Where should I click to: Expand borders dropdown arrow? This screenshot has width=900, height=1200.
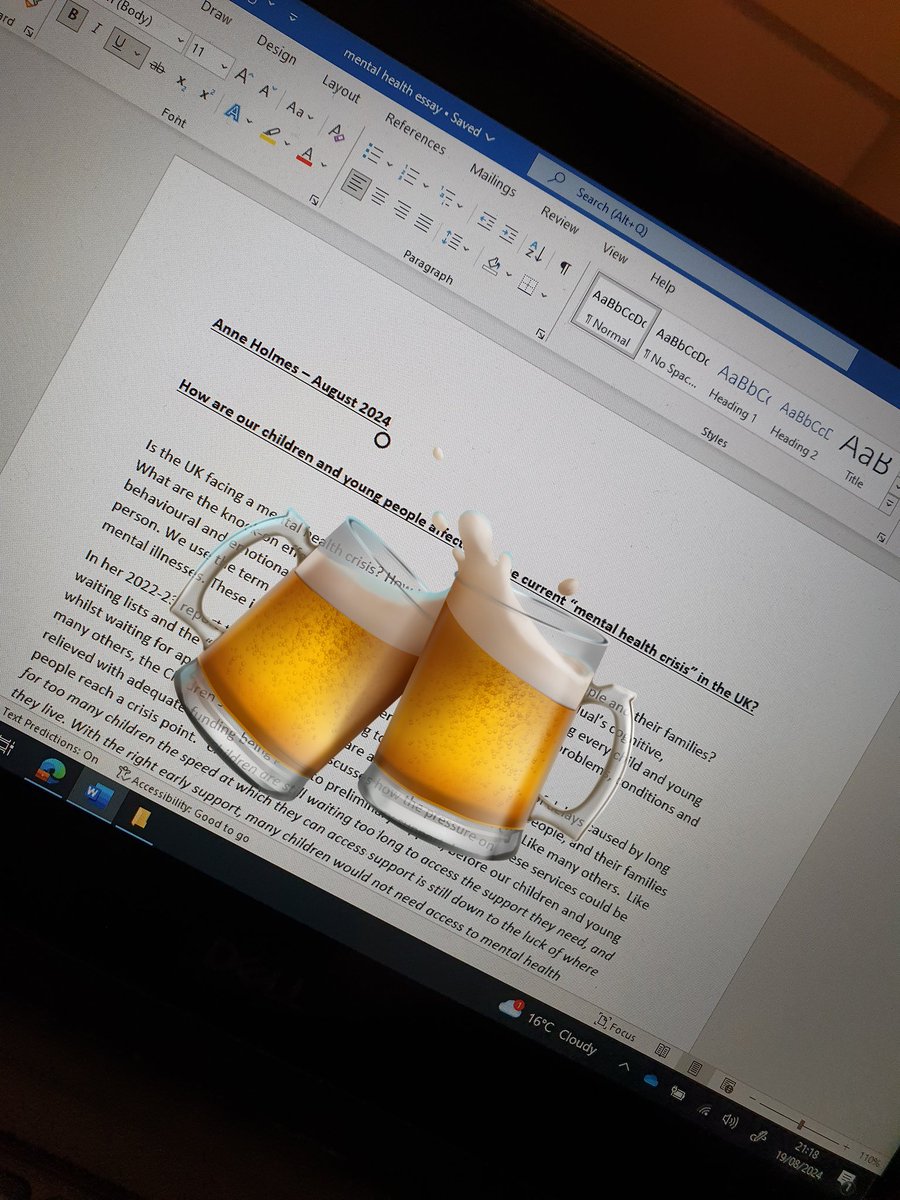click(x=543, y=295)
